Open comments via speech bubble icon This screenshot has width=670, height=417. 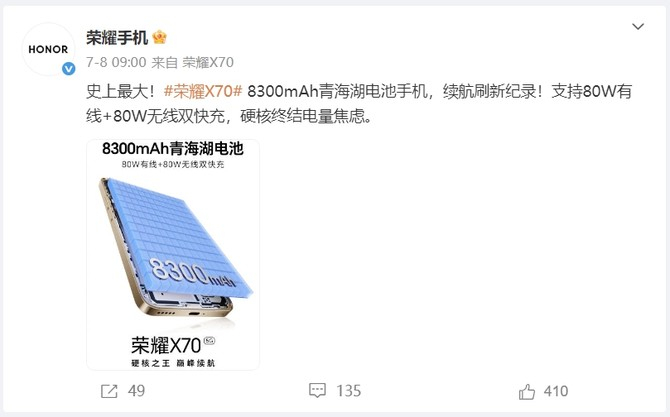point(317,390)
